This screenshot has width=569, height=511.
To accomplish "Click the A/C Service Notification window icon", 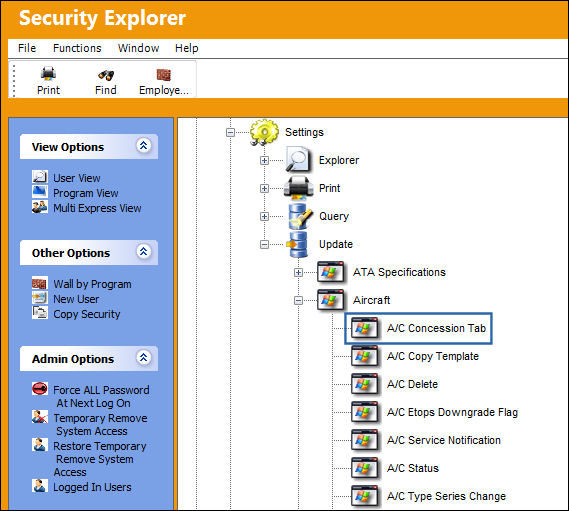I will tap(365, 440).
